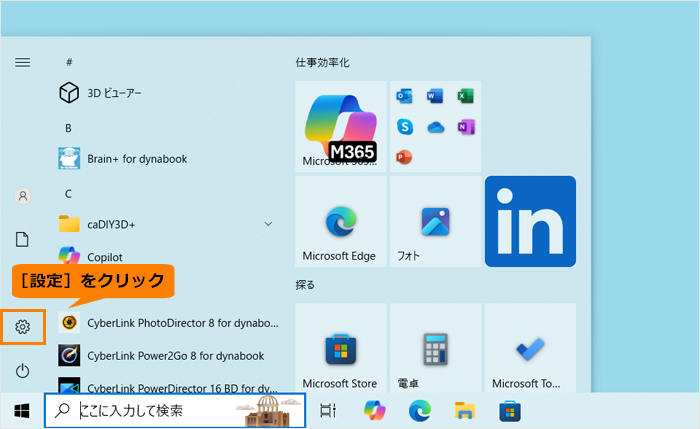
Task: Open OneNote in the Office tile group
Action: [x=466, y=127]
